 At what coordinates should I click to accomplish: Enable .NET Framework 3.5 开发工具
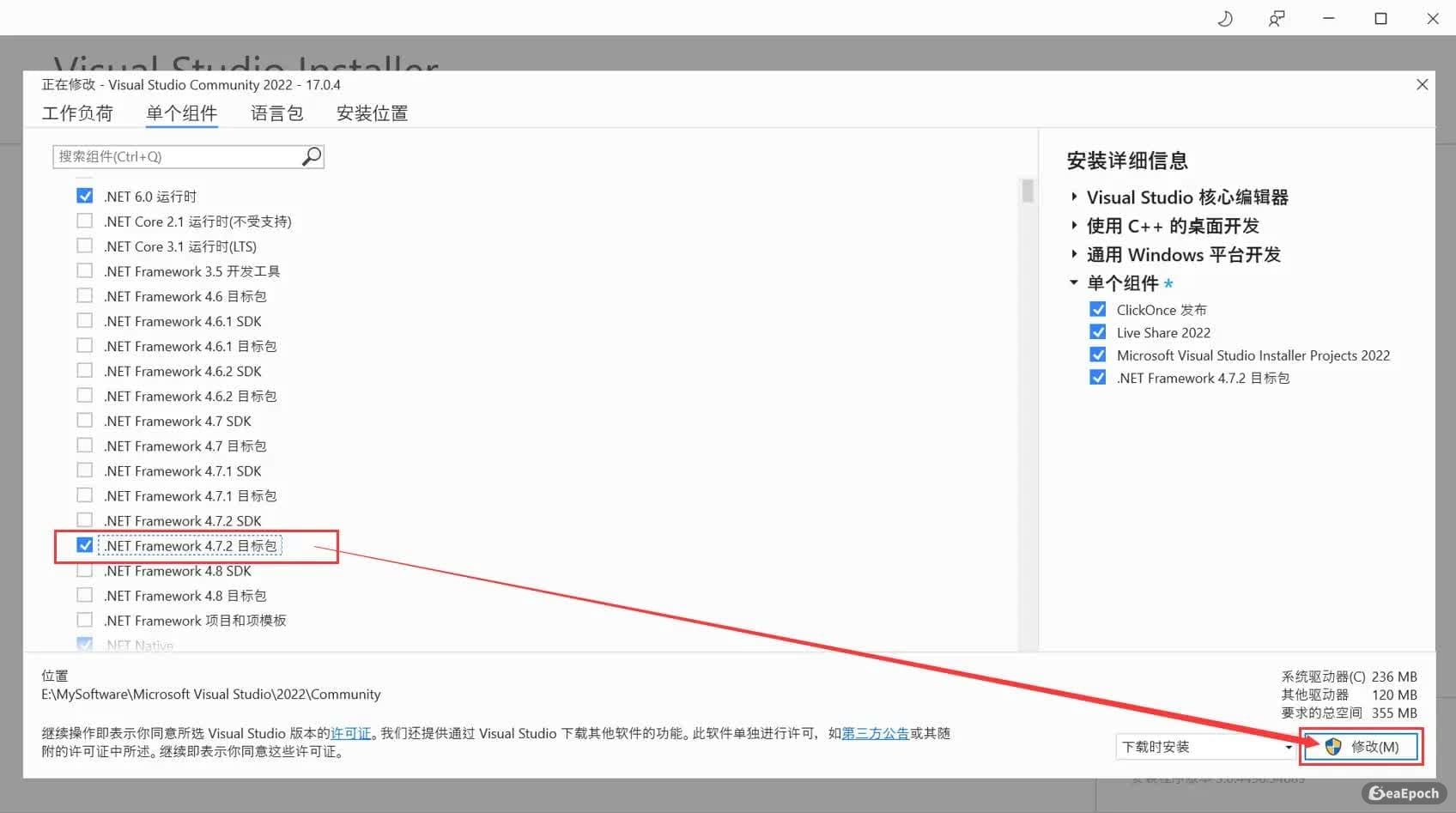(x=85, y=270)
